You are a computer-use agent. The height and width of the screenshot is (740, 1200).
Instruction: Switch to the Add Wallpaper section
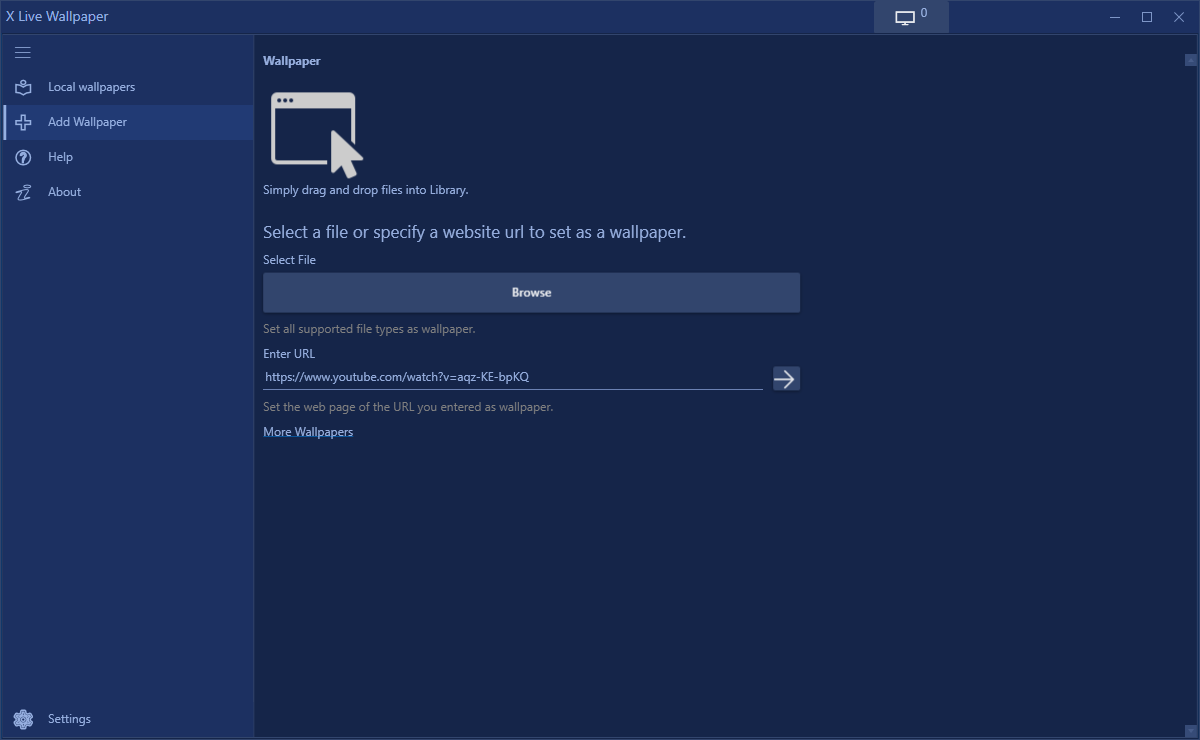89,122
